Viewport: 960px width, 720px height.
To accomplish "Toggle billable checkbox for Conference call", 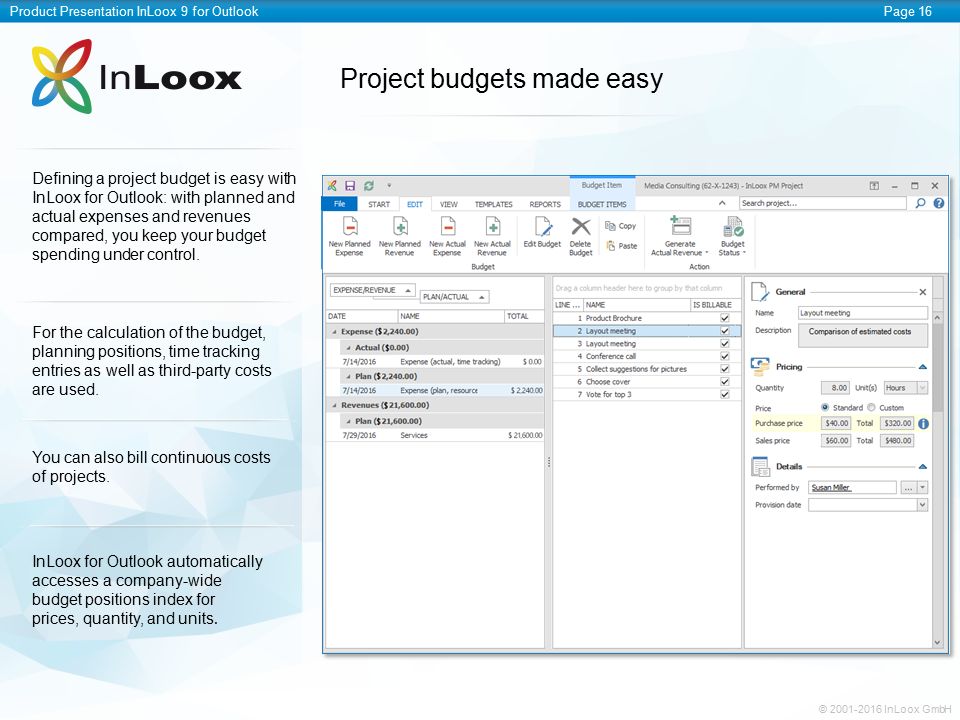I will 725,356.
